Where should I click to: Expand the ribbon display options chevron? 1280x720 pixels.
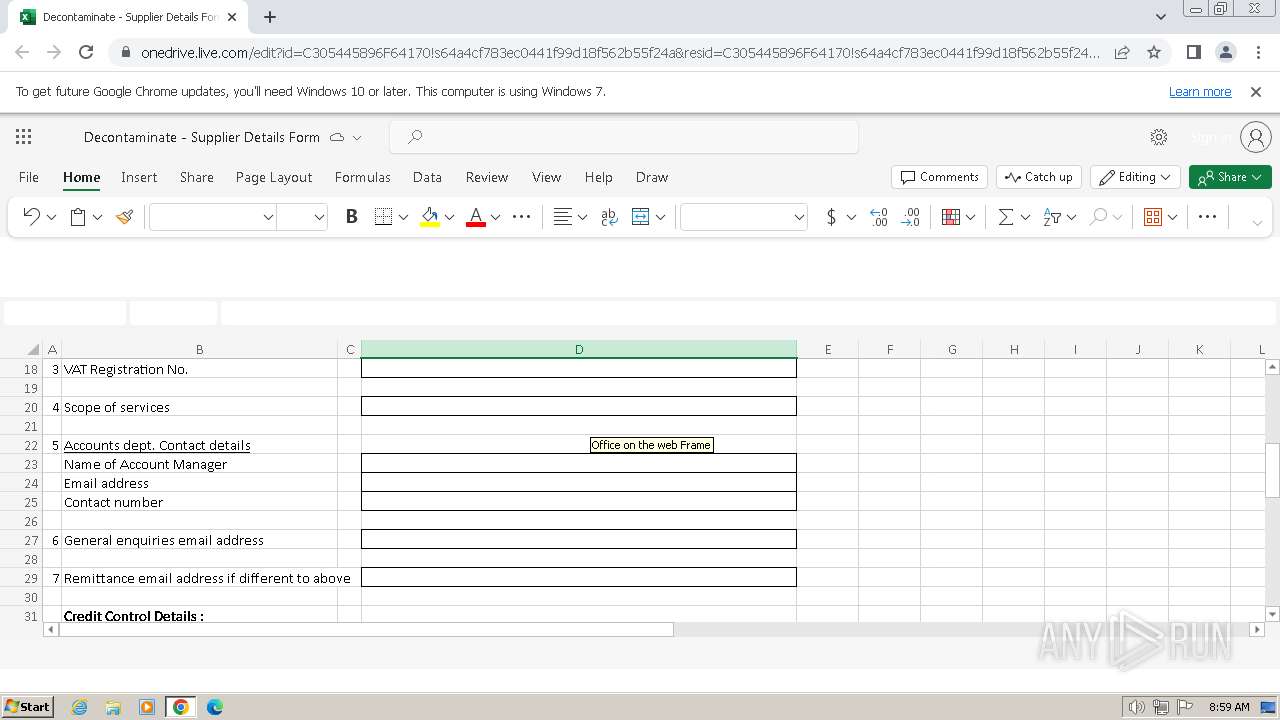(1257, 221)
